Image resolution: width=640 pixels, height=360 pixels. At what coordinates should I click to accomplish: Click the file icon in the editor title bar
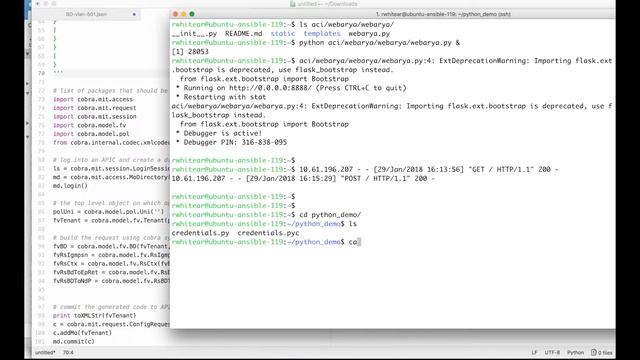(x=293, y=4)
